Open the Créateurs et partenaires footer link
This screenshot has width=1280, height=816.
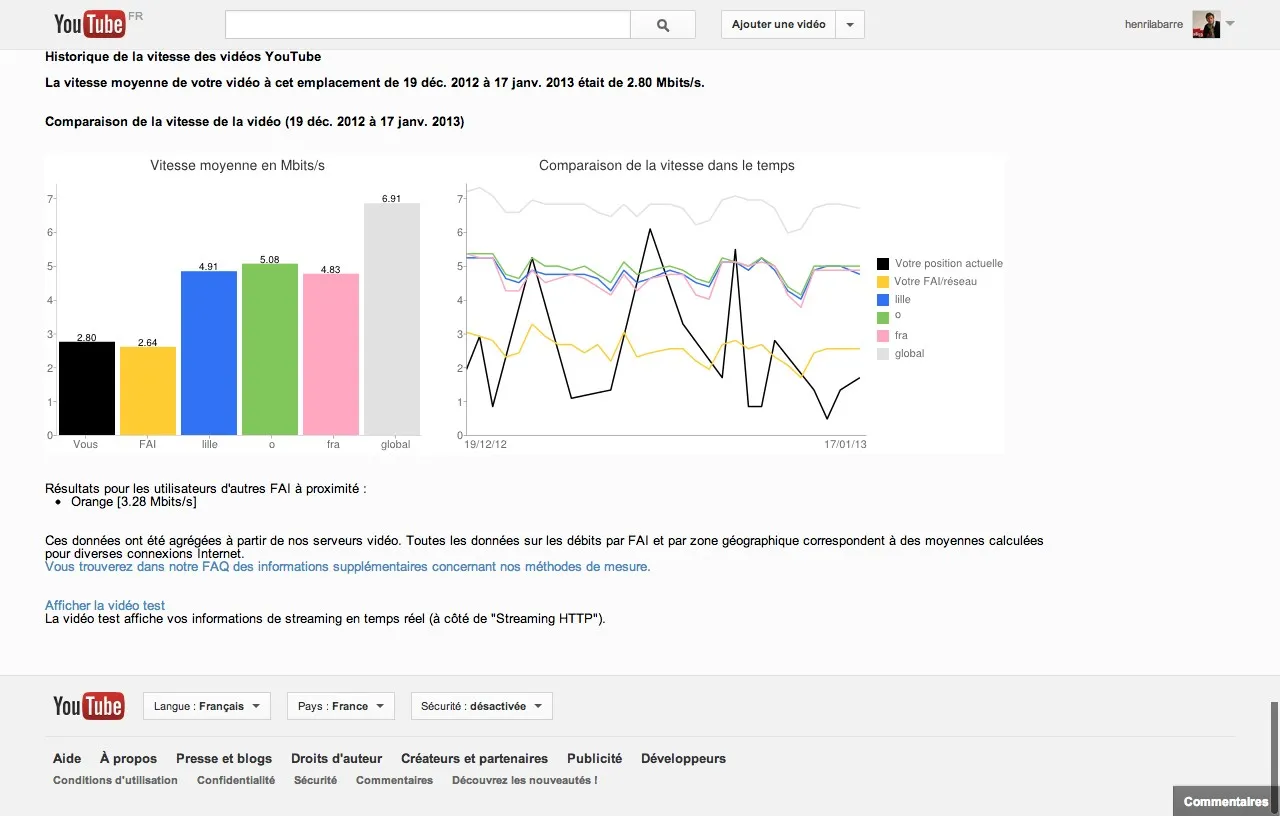point(474,759)
